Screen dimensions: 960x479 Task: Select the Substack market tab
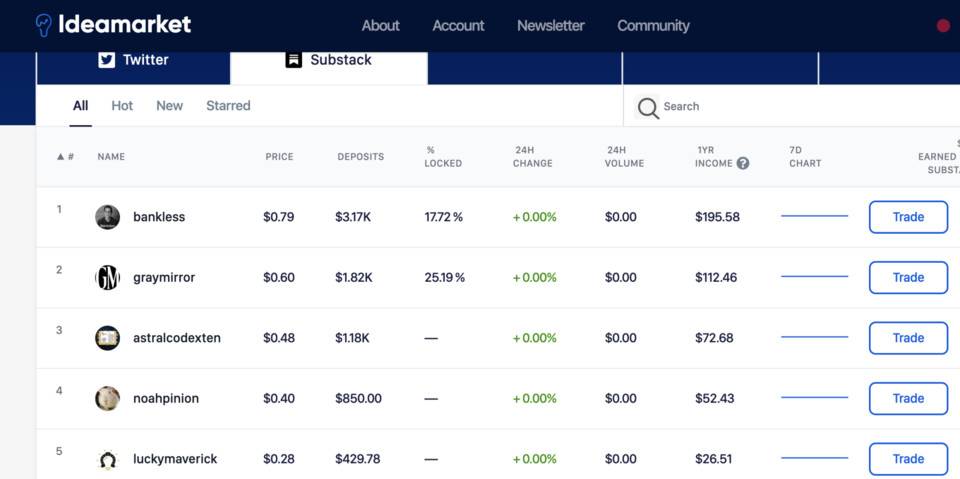pos(329,60)
